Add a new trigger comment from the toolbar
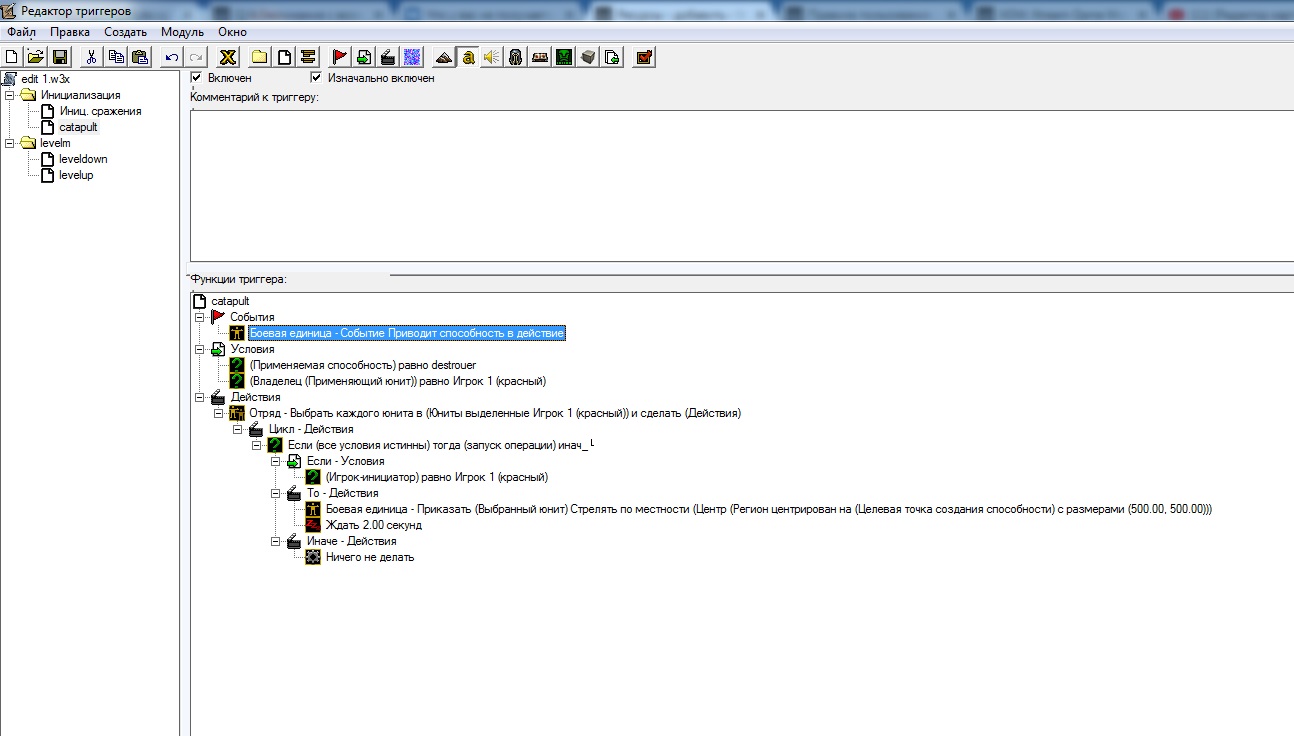 (308, 57)
